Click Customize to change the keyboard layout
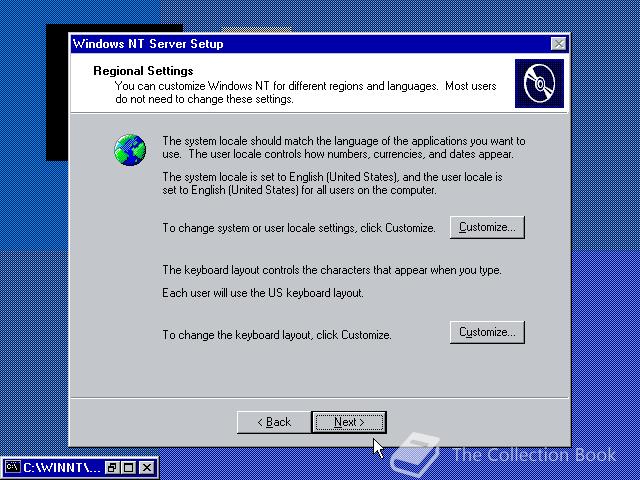Viewport: 640px width, 480px height. [487, 332]
